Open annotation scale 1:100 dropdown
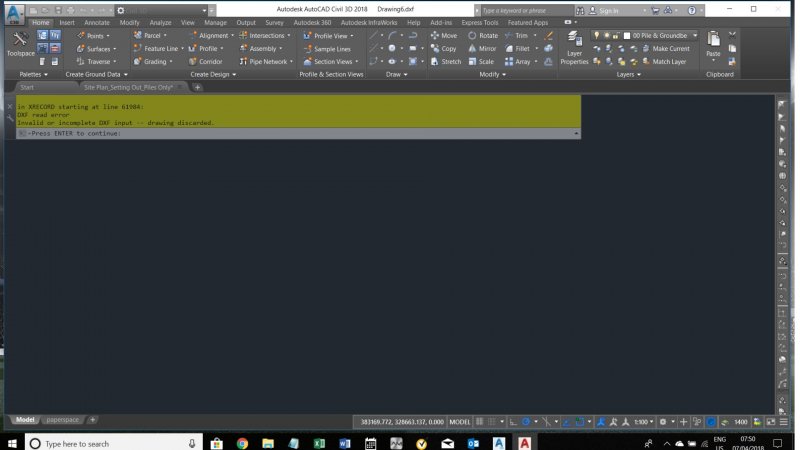The height and width of the screenshot is (450, 800). pyautogui.click(x=643, y=422)
